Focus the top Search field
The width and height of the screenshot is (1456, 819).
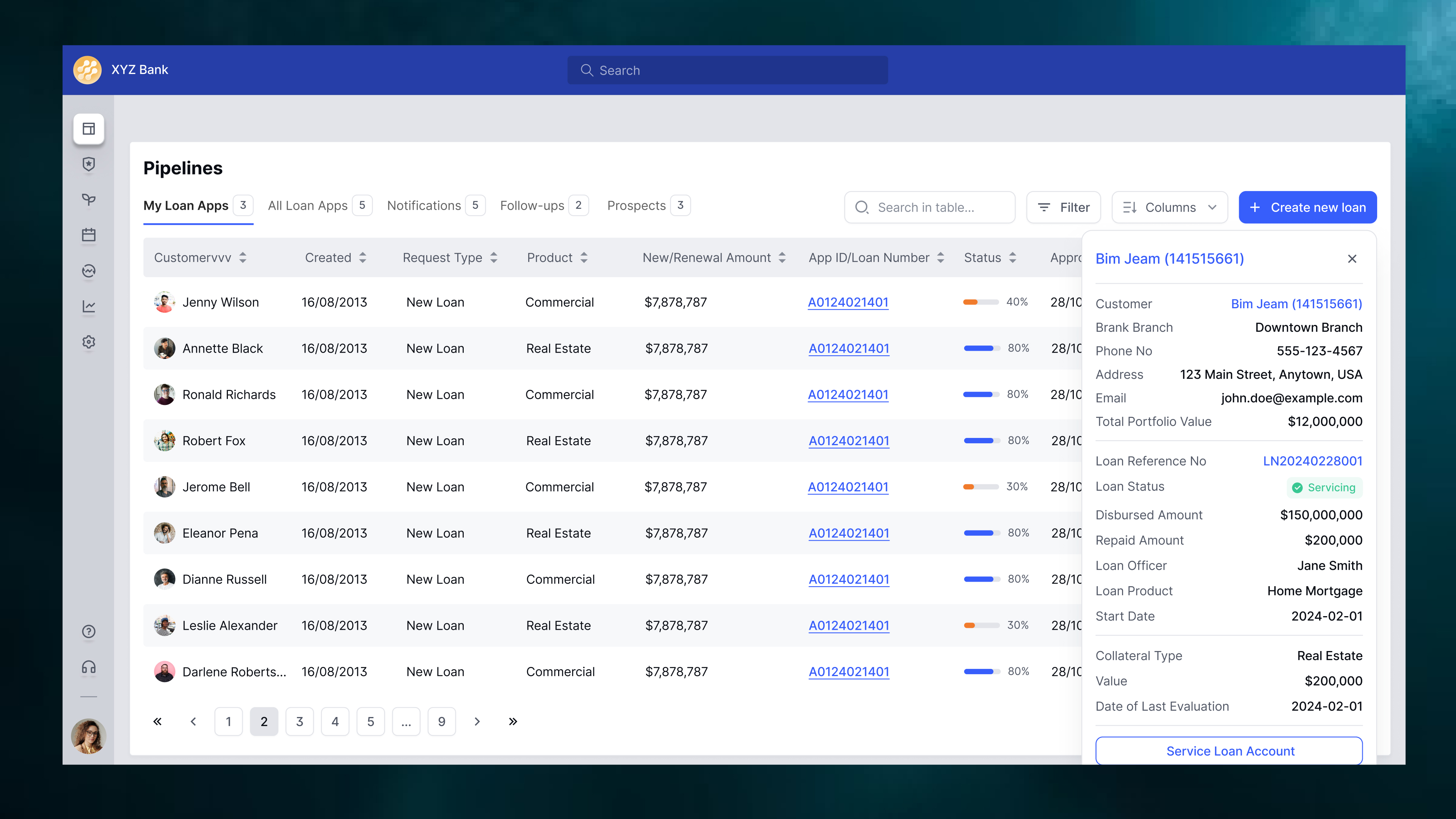728,70
